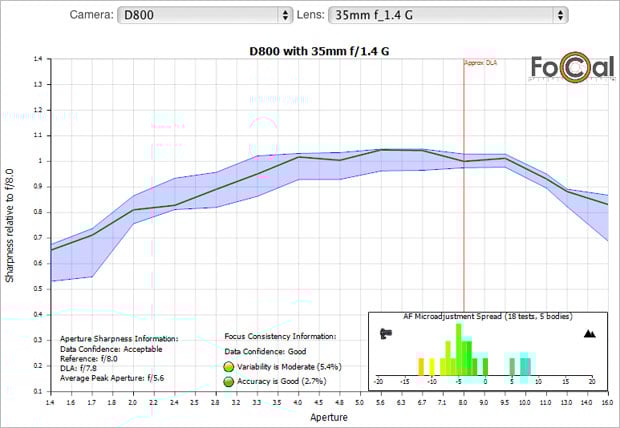Click the Aperture Sharpness Information heading
The width and height of the screenshot is (620, 428).
[x=119, y=339]
